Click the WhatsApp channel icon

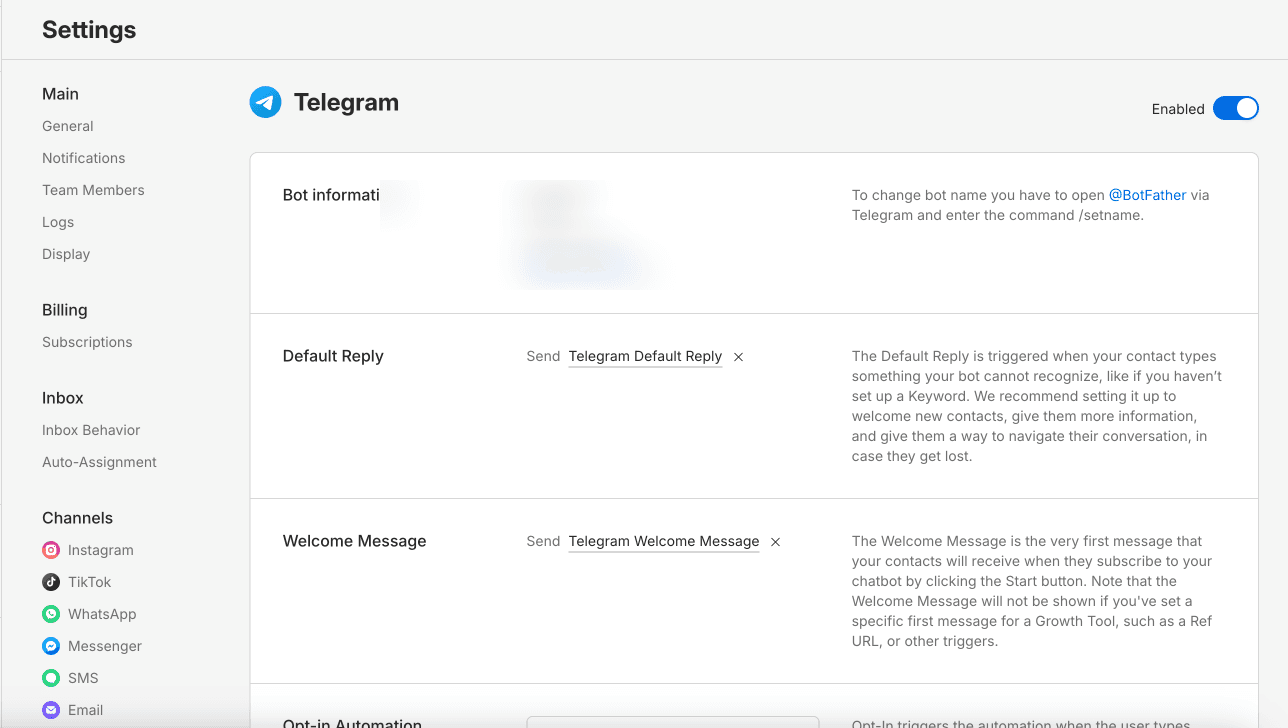pyautogui.click(x=51, y=614)
